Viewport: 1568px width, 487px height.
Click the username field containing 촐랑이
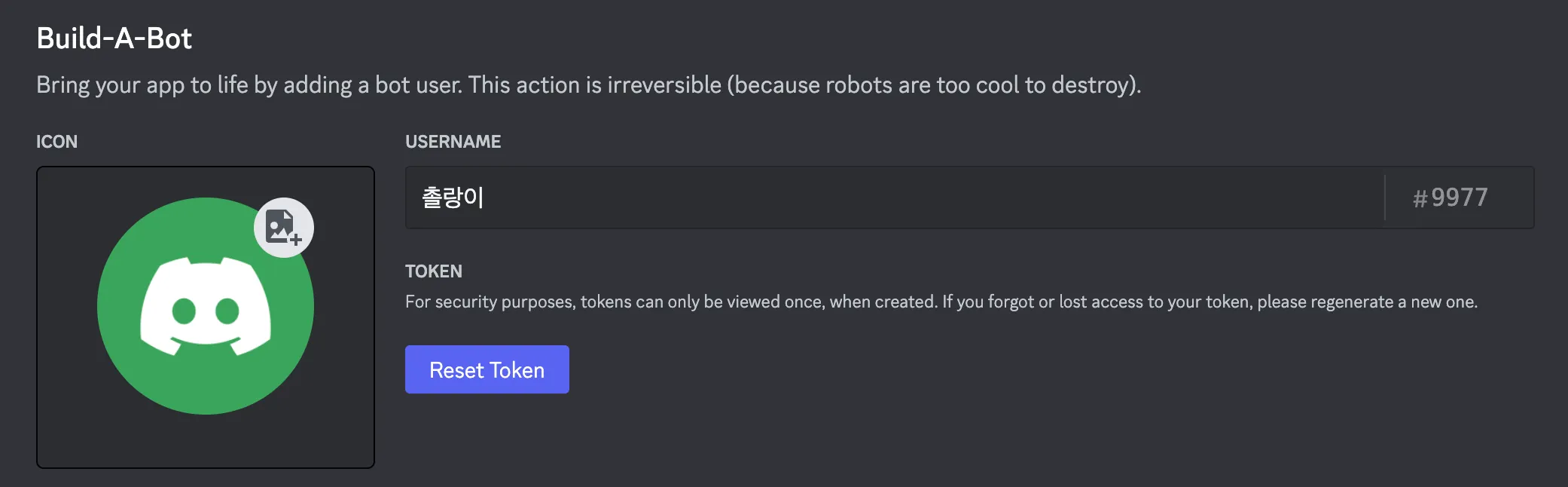[x=453, y=198]
